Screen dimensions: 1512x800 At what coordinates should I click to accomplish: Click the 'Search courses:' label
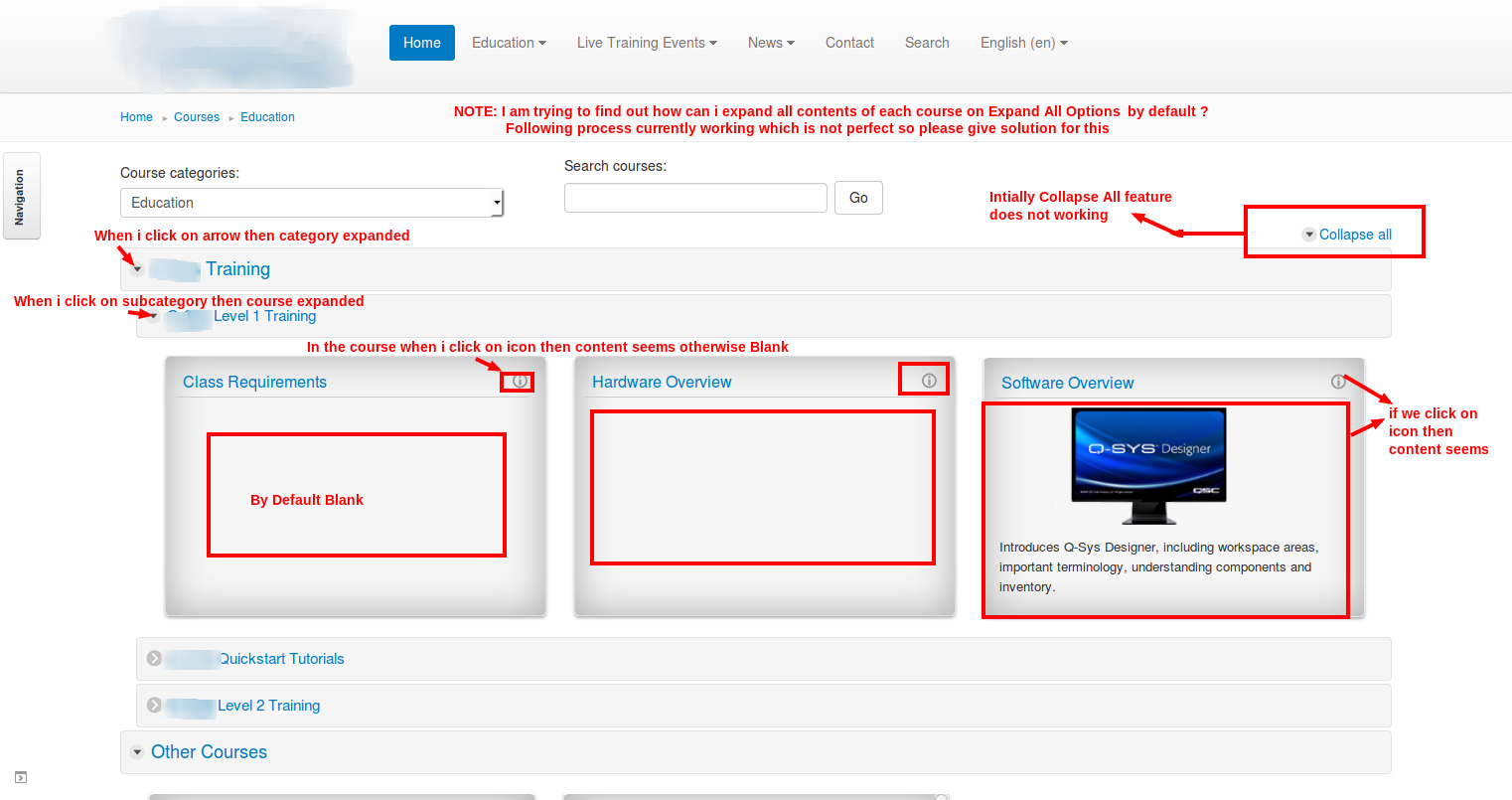[615, 166]
